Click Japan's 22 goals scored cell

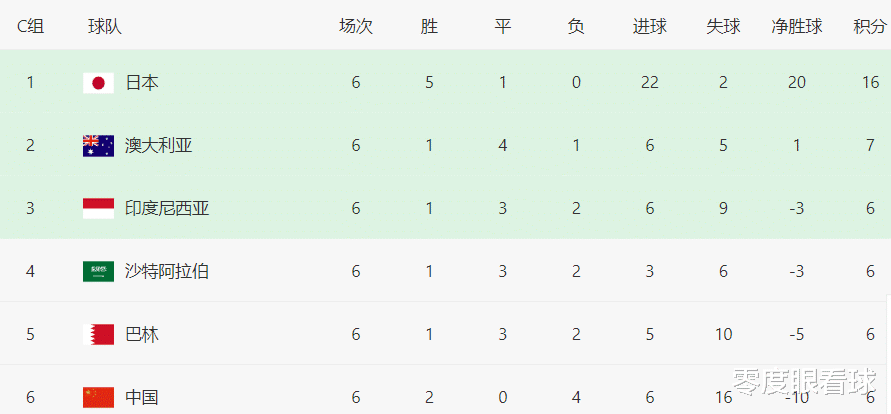pos(649,83)
